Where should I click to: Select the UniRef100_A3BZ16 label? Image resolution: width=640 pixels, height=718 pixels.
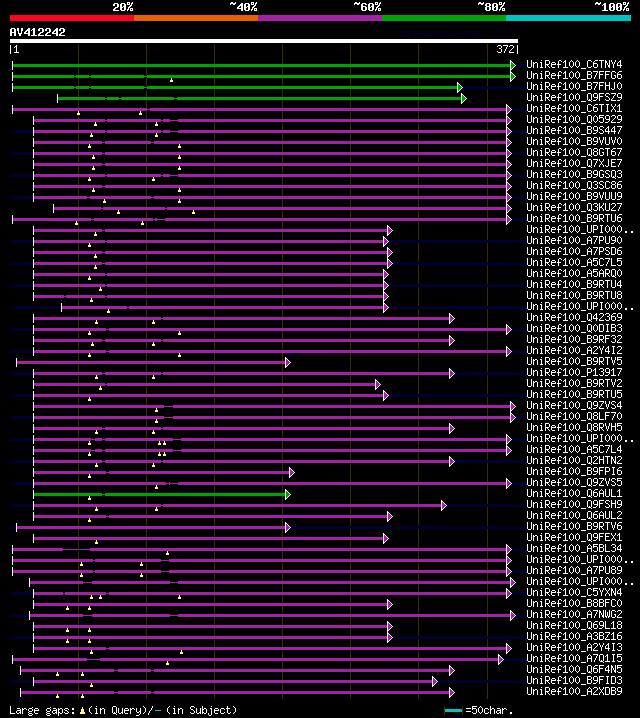pos(574,636)
